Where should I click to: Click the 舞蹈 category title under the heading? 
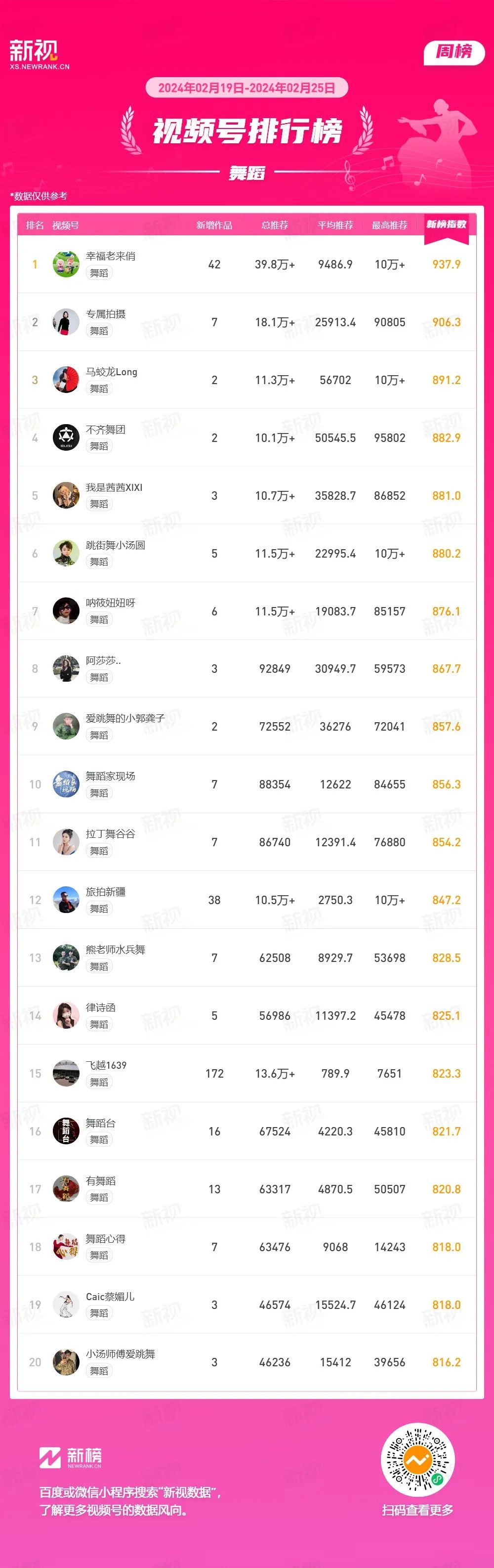[247, 174]
